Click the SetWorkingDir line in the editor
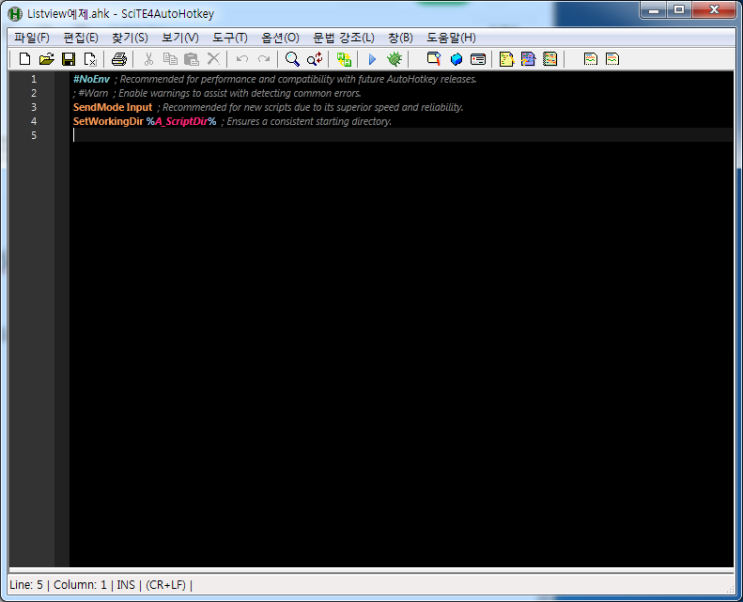The image size is (743, 602). (108, 121)
